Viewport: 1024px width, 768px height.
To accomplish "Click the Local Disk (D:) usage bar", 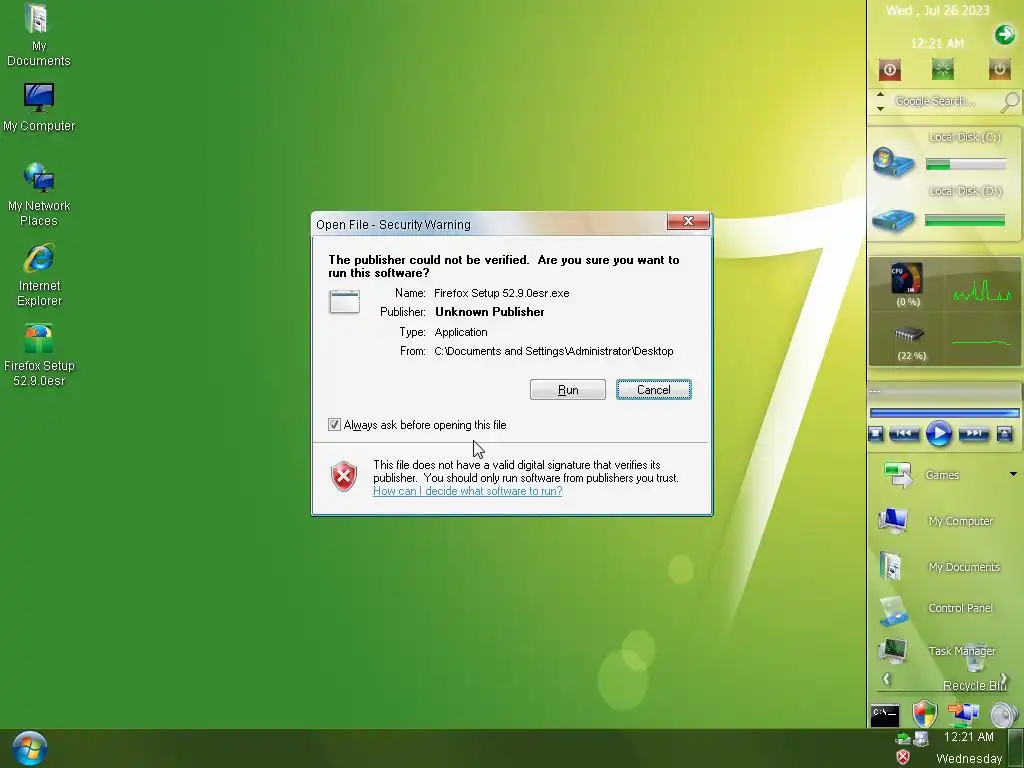I will pos(965,221).
